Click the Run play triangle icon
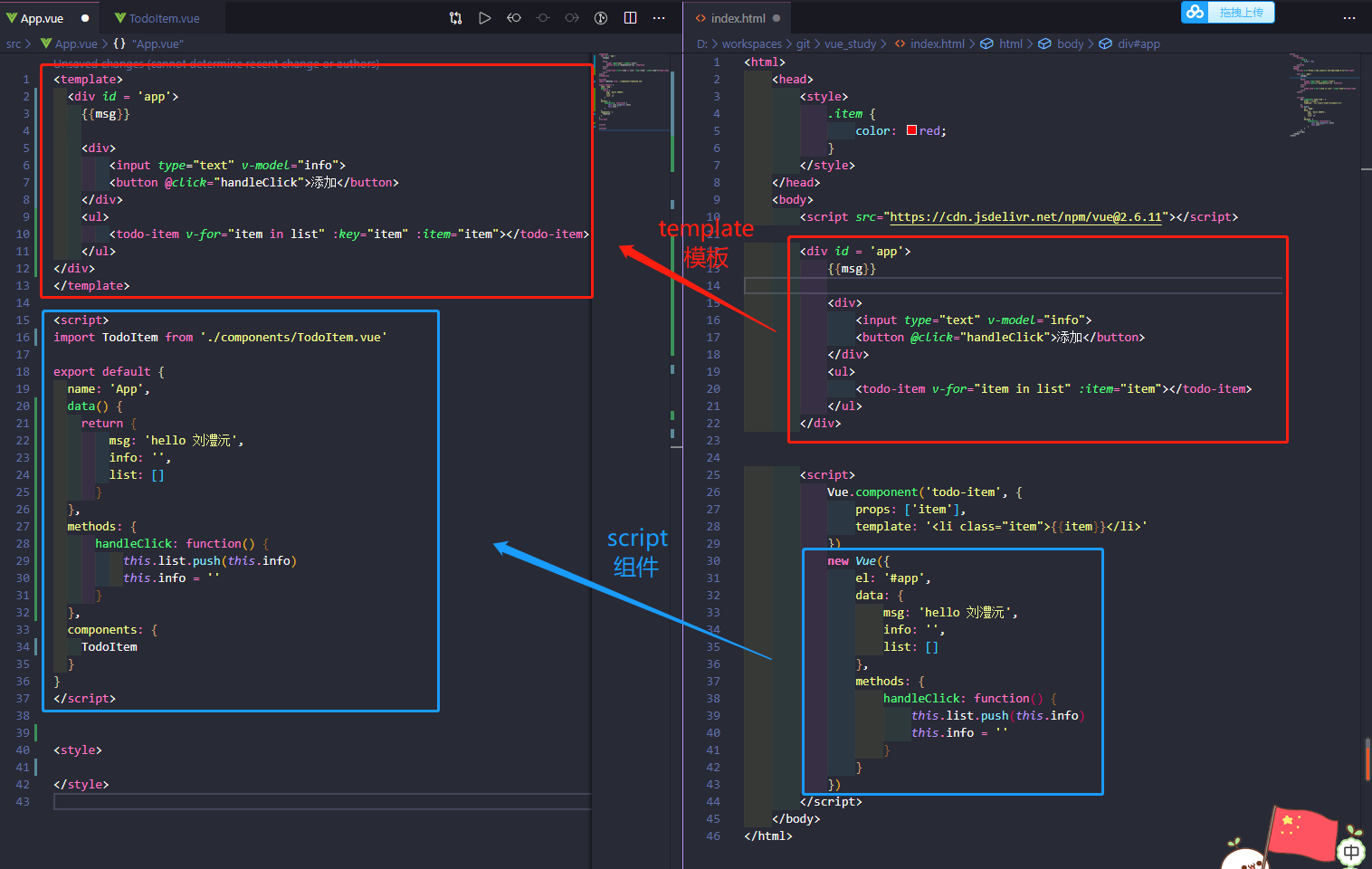 [485, 18]
